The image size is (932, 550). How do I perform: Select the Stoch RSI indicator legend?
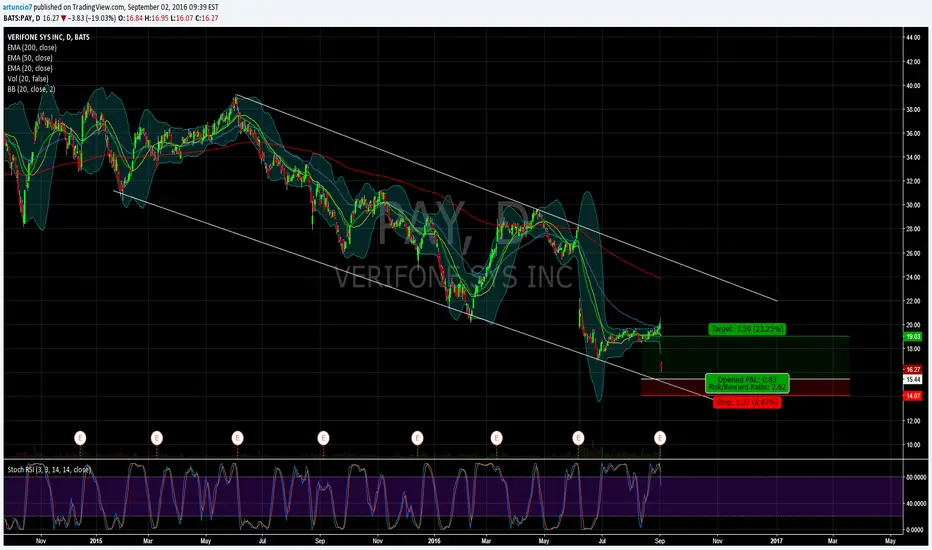coord(49,470)
